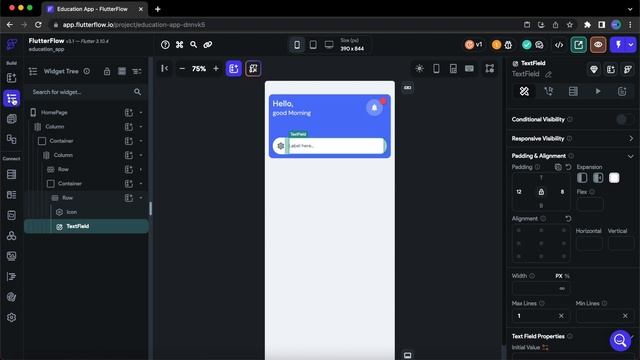This screenshot has width=640, height=360.
Task: Toggle light/dark mode sun icon
Action: click(x=419, y=69)
